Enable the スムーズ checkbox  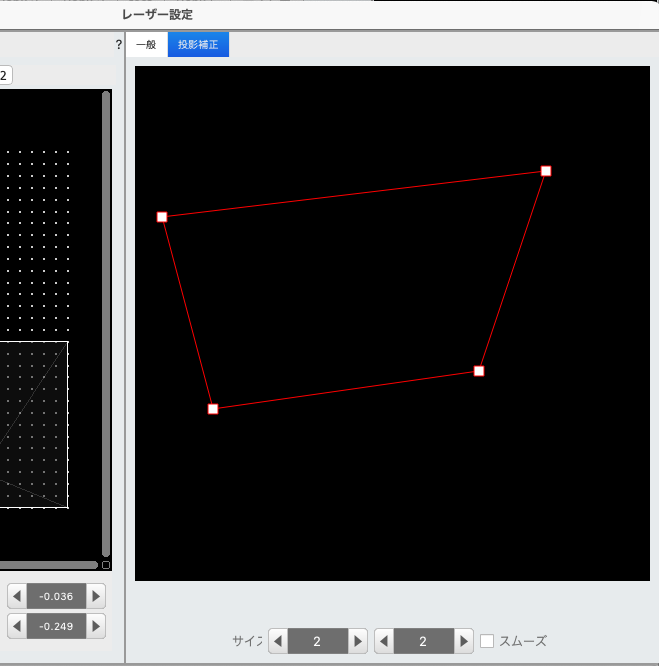pos(487,641)
